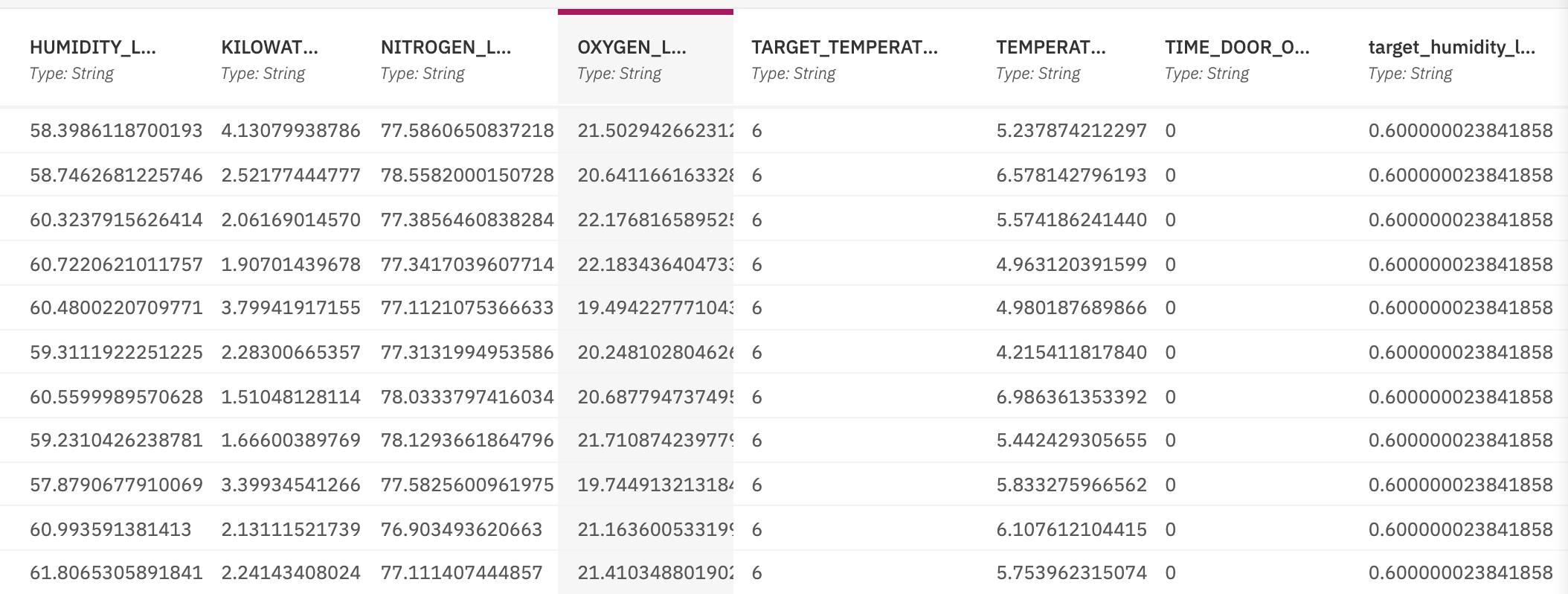Screen dimensions: 1568x594
Task: Click nitrogen cell 77.3417039607714
Action: tap(467, 264)
